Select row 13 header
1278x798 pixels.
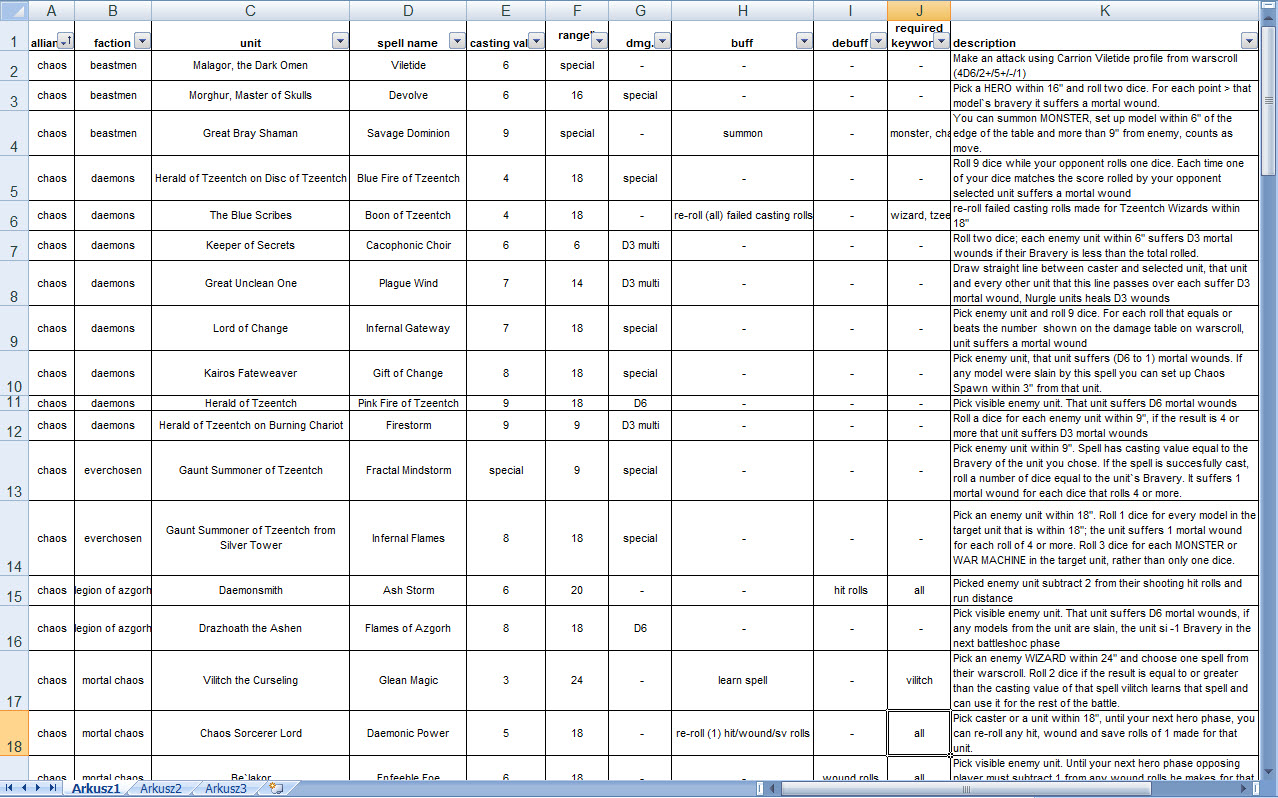point(13,470)
